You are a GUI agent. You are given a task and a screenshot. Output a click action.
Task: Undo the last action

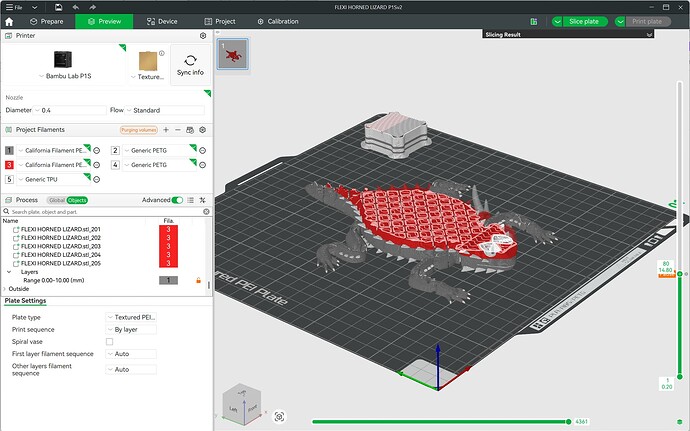point(76,7)
